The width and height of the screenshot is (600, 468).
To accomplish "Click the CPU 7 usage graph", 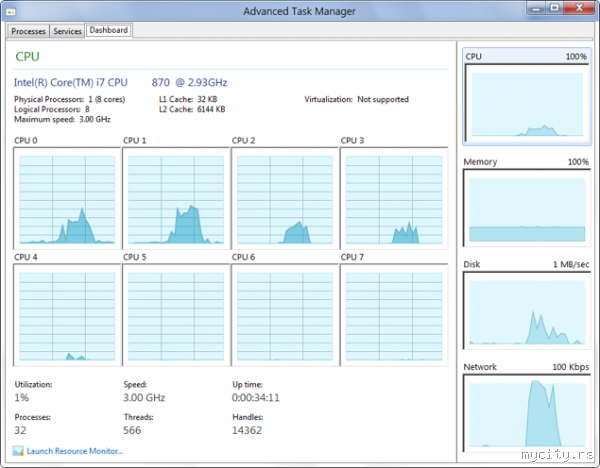I will click(x=394, y=315).
